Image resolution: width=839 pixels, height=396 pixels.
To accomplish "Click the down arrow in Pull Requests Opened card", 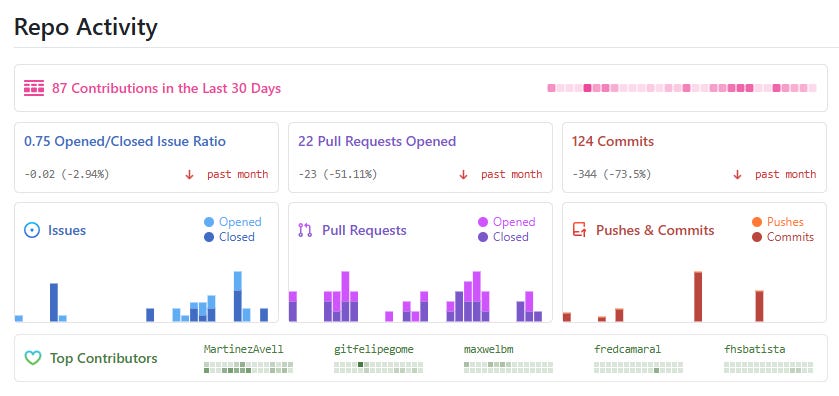I will click(x=463, y=174).
